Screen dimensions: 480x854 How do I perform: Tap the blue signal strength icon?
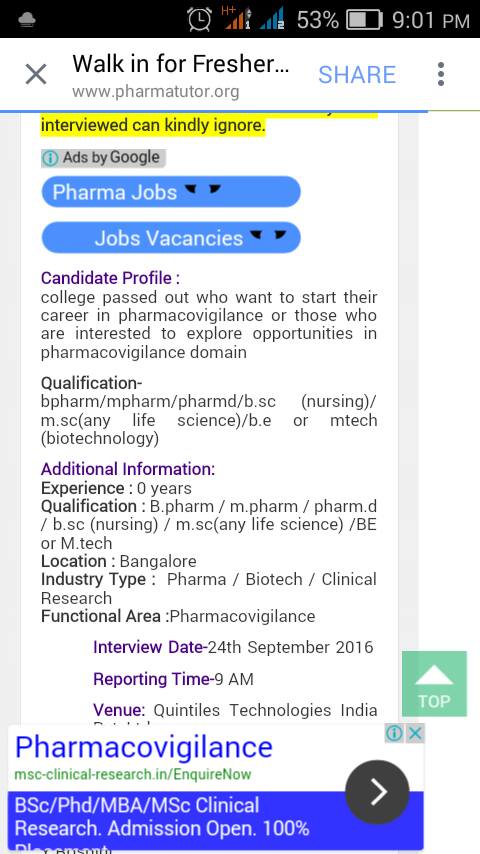click(x=272, y=19)
